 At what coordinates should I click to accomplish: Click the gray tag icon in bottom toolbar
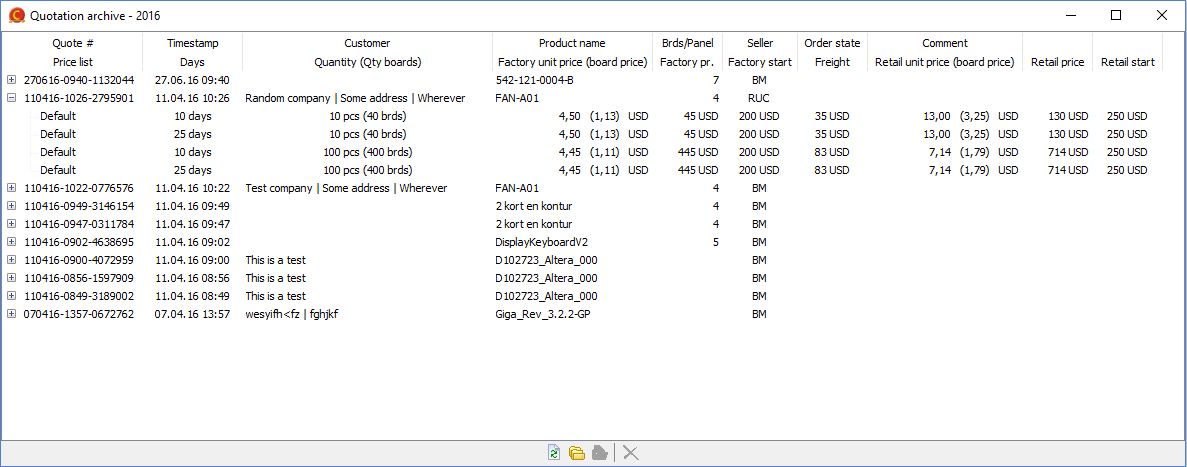pyautogui.click(x=600, y=453)
